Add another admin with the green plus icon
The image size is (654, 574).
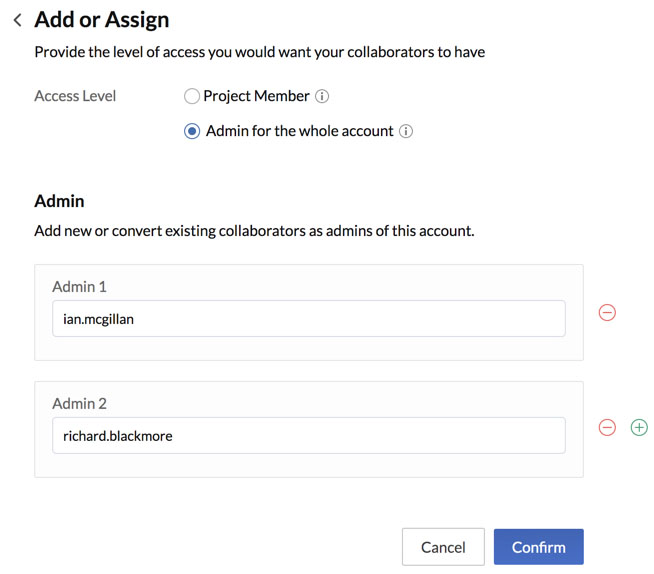click(x=639, y=427)
